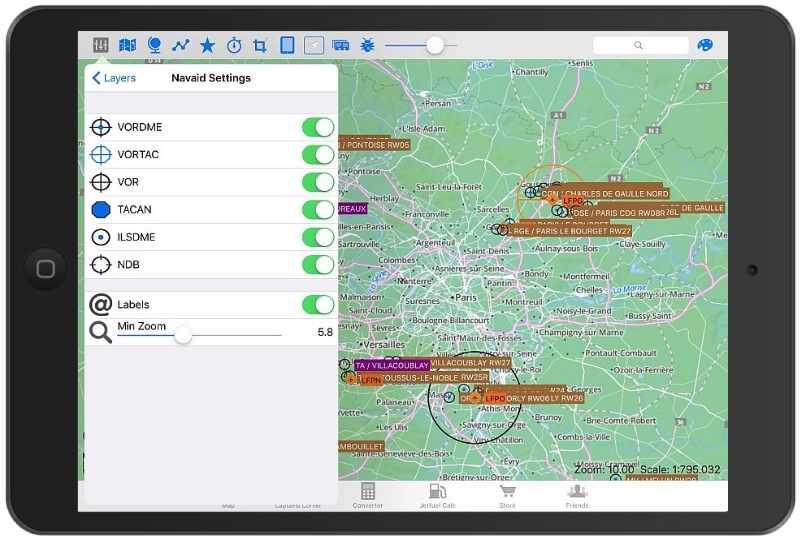This screenshot has height=541, width=800.
Task: Open the Jetfuel Calc tab
Action: click(437, 496)
